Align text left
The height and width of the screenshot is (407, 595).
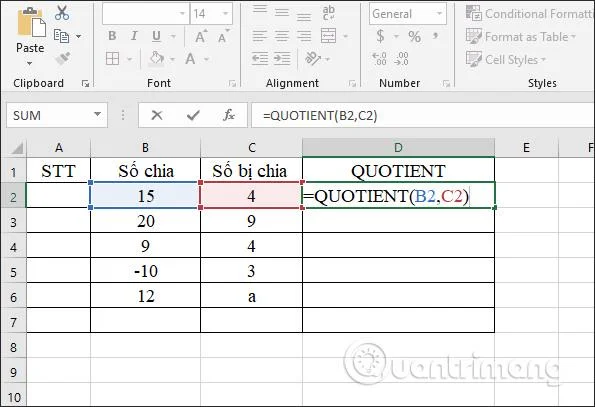260,36
